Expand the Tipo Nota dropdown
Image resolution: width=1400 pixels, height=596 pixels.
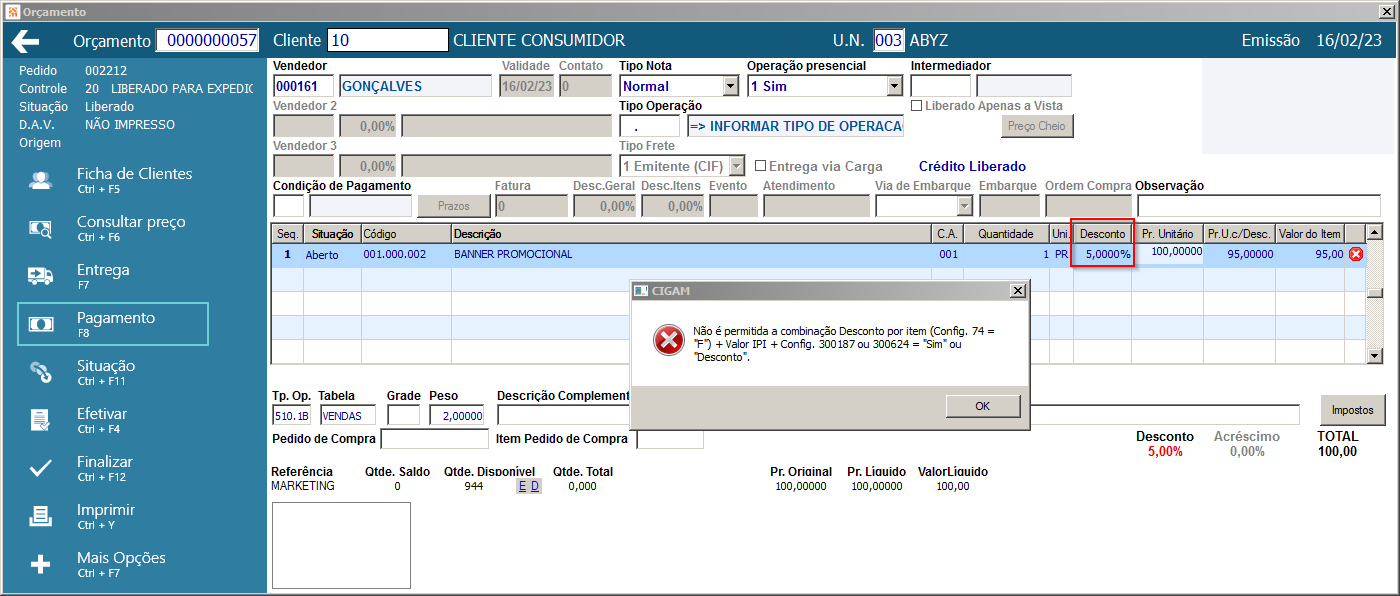tap(730, 86)
